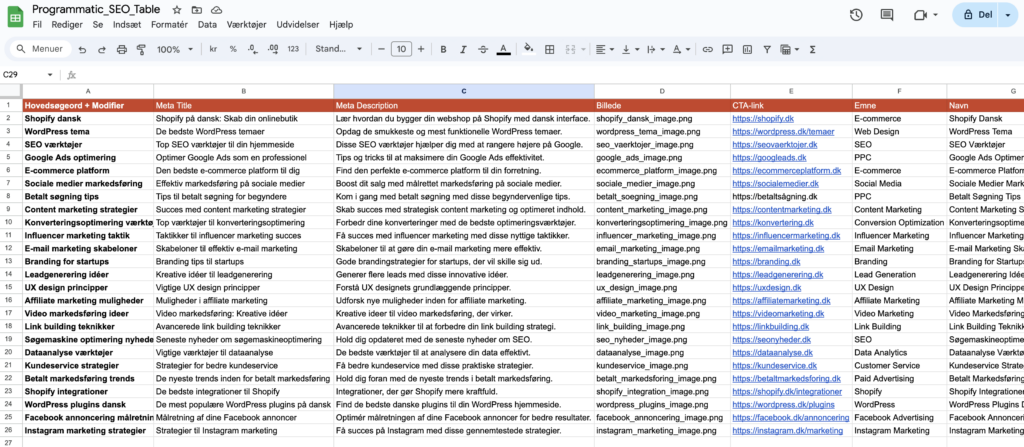Toggle bold formatting

(443, 49)
